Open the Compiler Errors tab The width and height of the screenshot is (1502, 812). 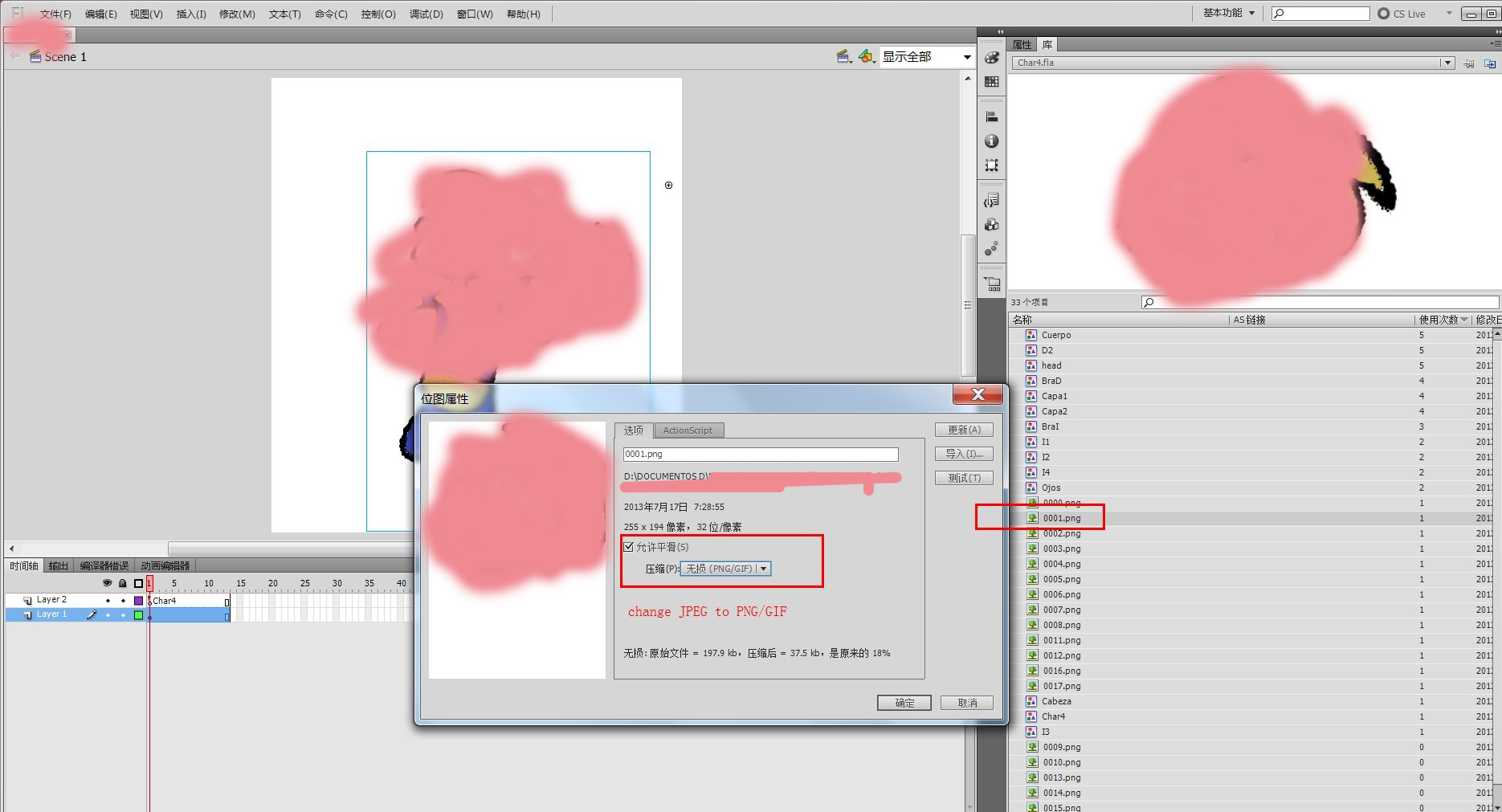pyautogui.click(x=104, y=565)
